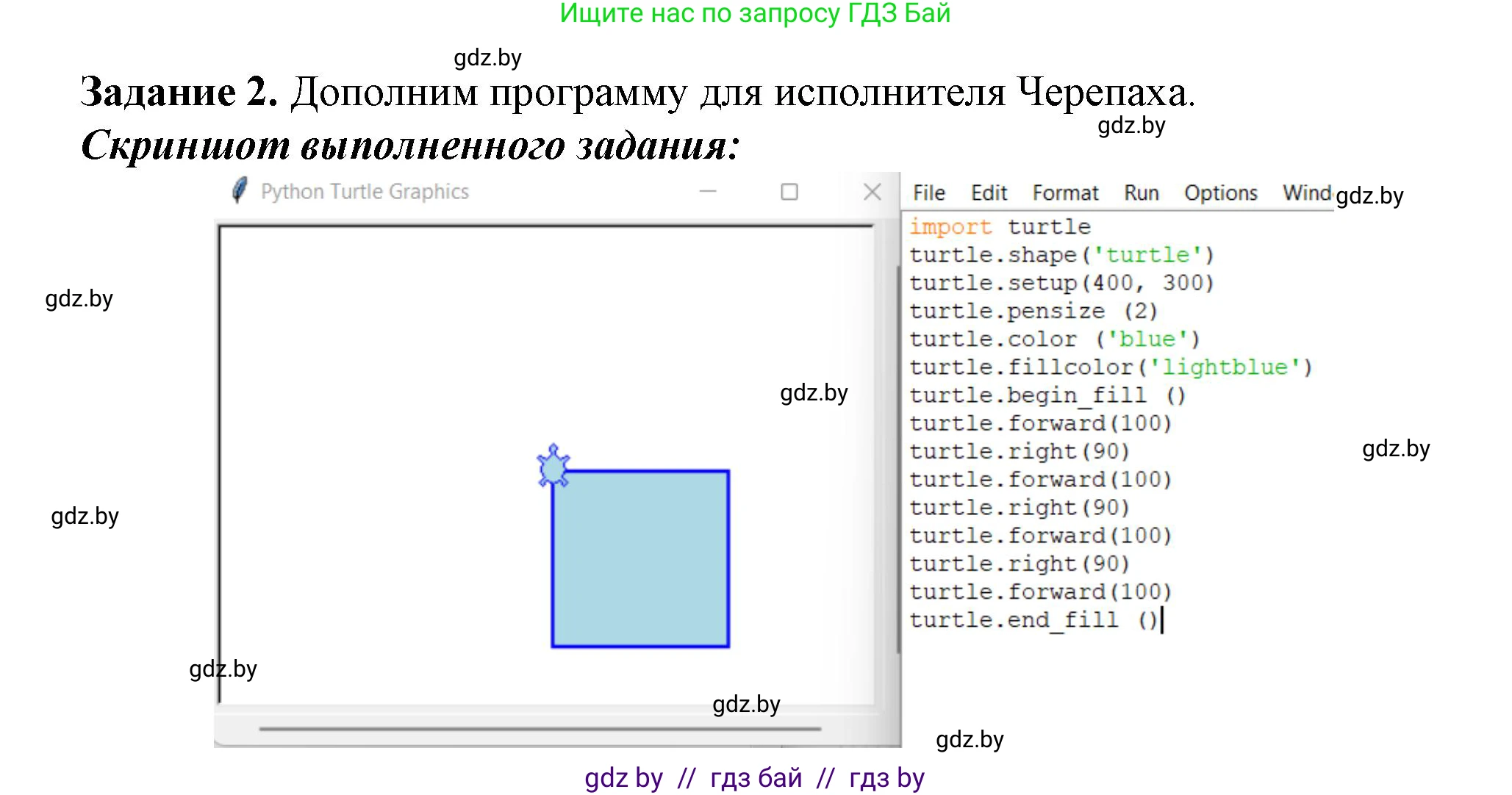
Task: Click the vertical scrollbar beside the canvas
Action: [898, 459]
